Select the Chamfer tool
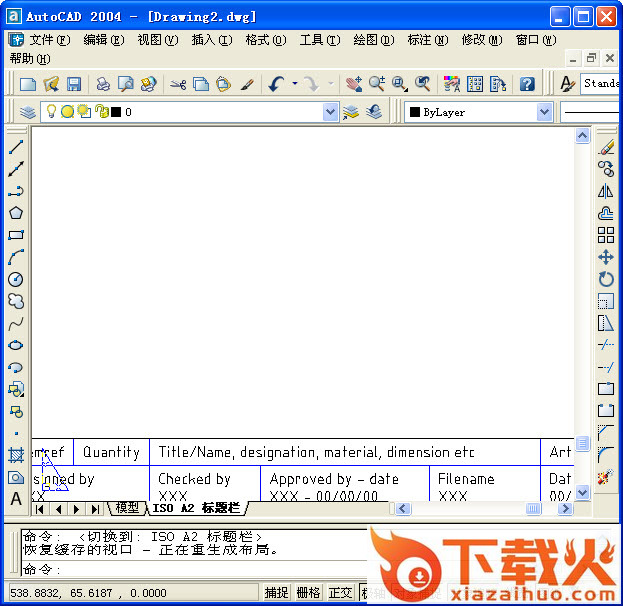623x606 pixels. pos(606,433)
